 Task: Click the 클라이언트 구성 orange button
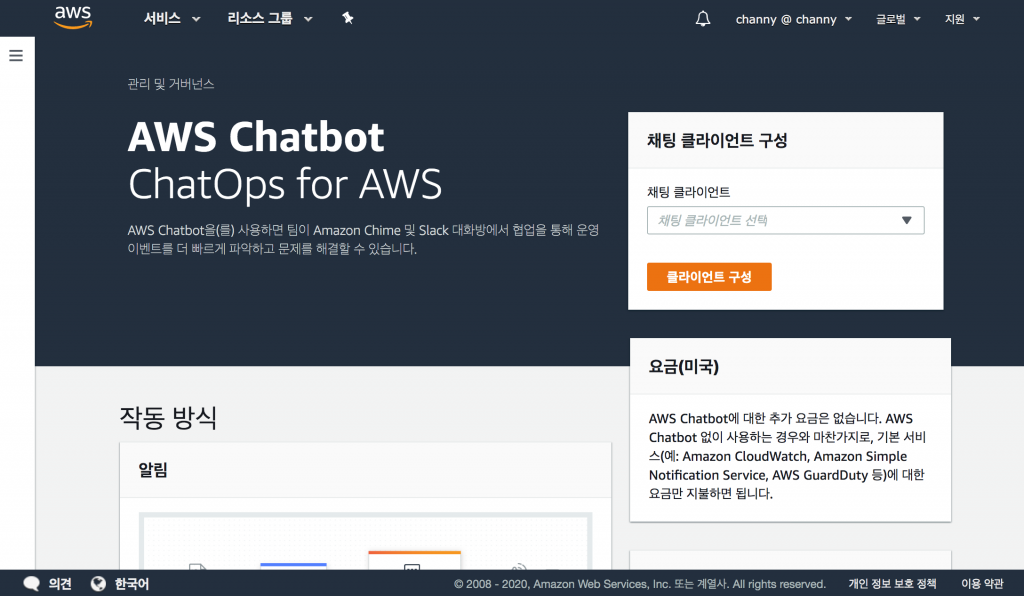tap(709, 277)
